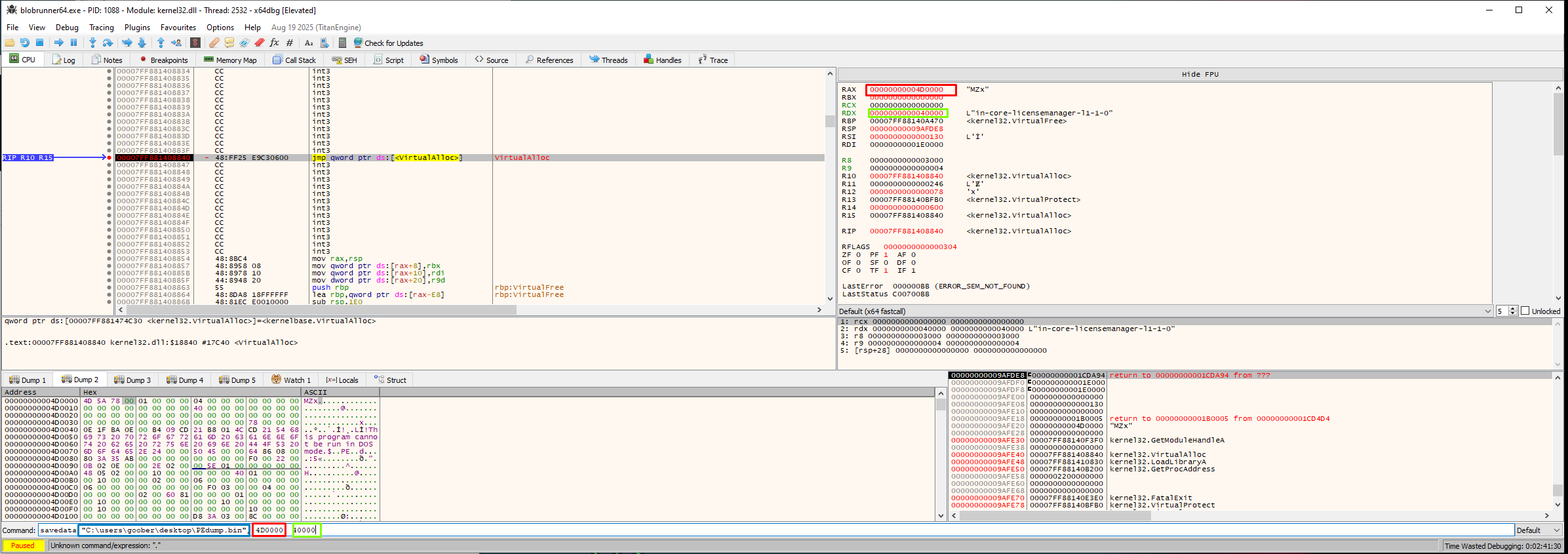Open the Bookmarks red icon
Viewport: 1568px width, 554px height.
260,43
